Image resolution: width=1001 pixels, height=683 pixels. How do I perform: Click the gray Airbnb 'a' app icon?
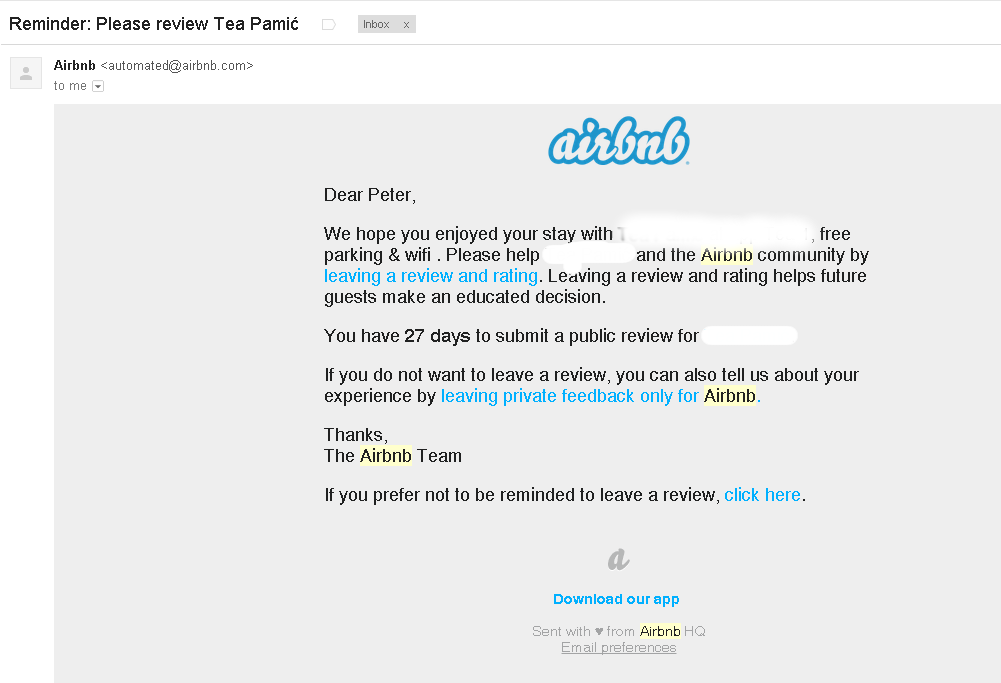618,559
